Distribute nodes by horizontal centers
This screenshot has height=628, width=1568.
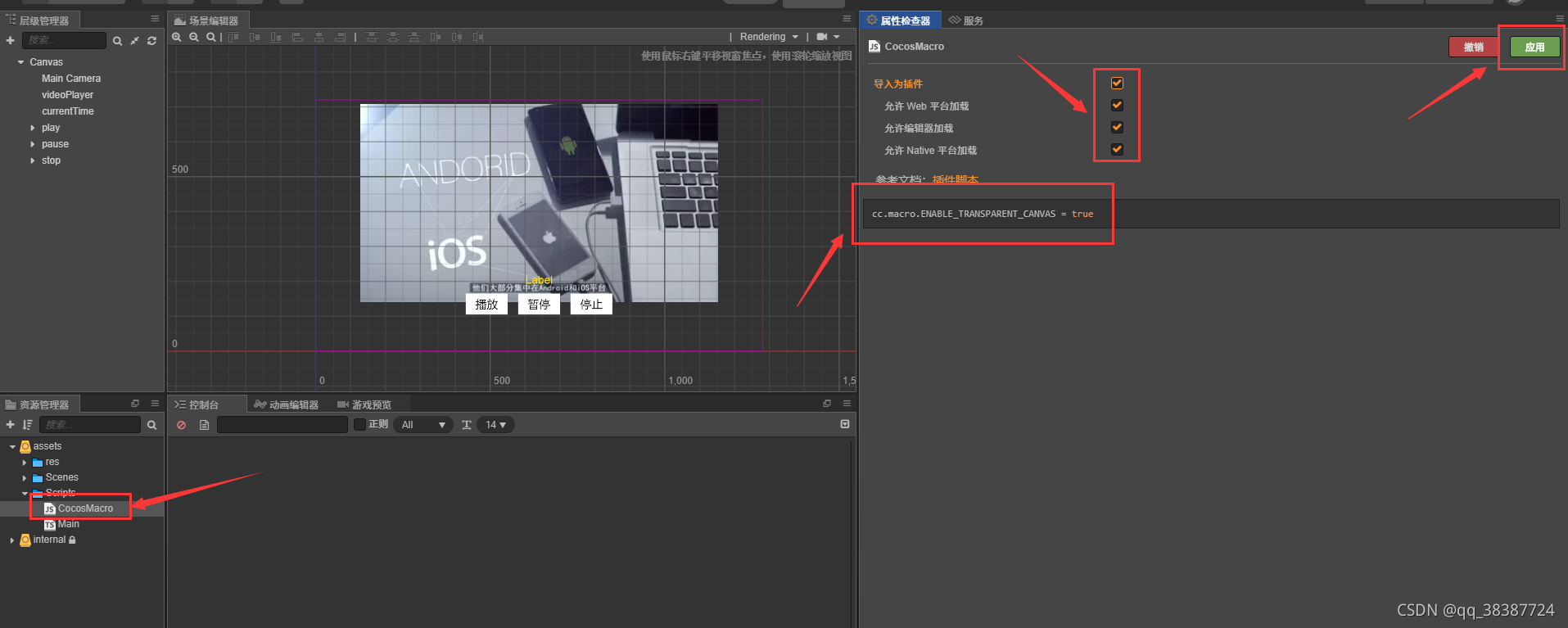coord(457,37)
